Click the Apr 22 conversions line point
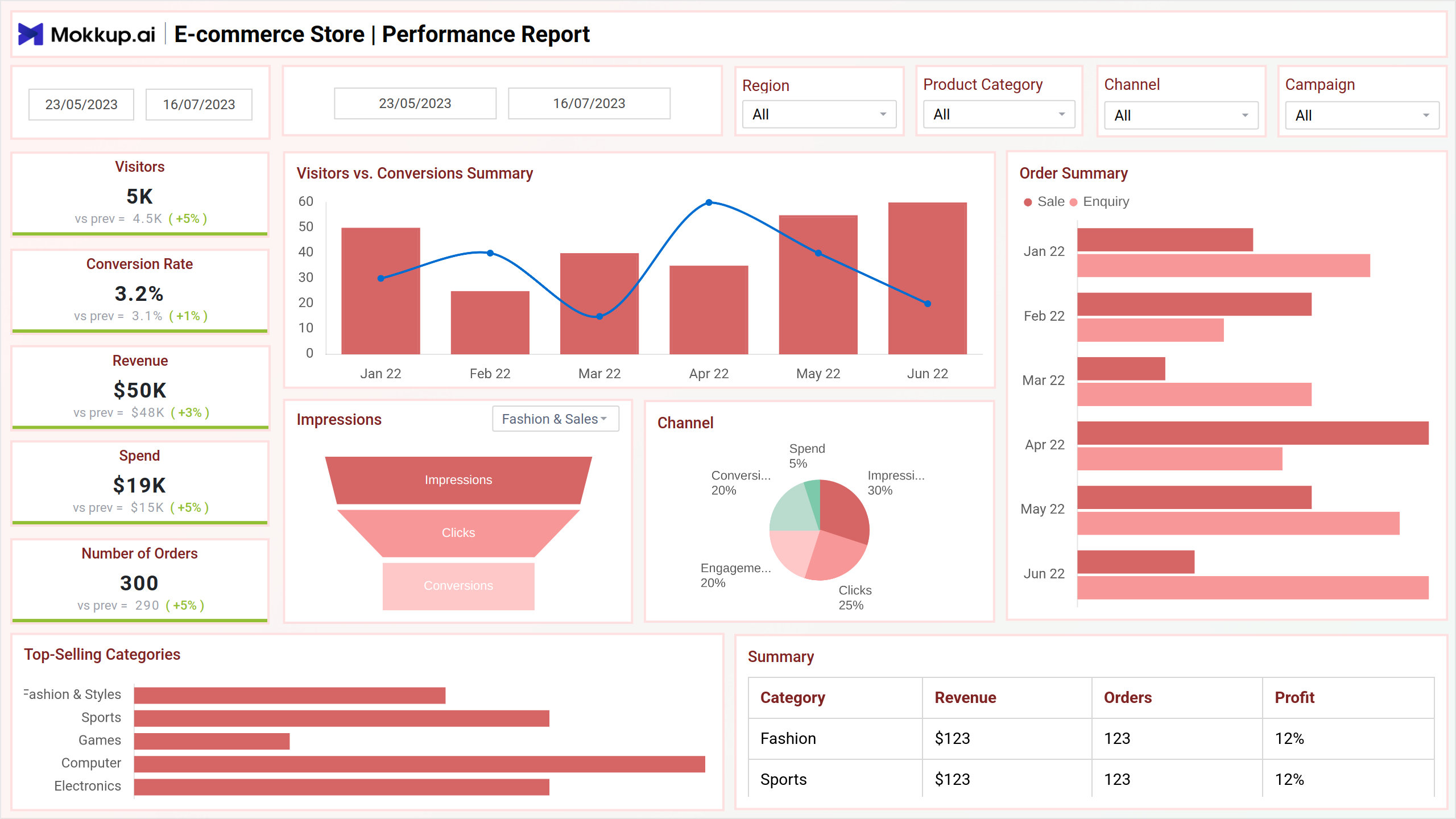1456x819 pixels. coord(709,202)
